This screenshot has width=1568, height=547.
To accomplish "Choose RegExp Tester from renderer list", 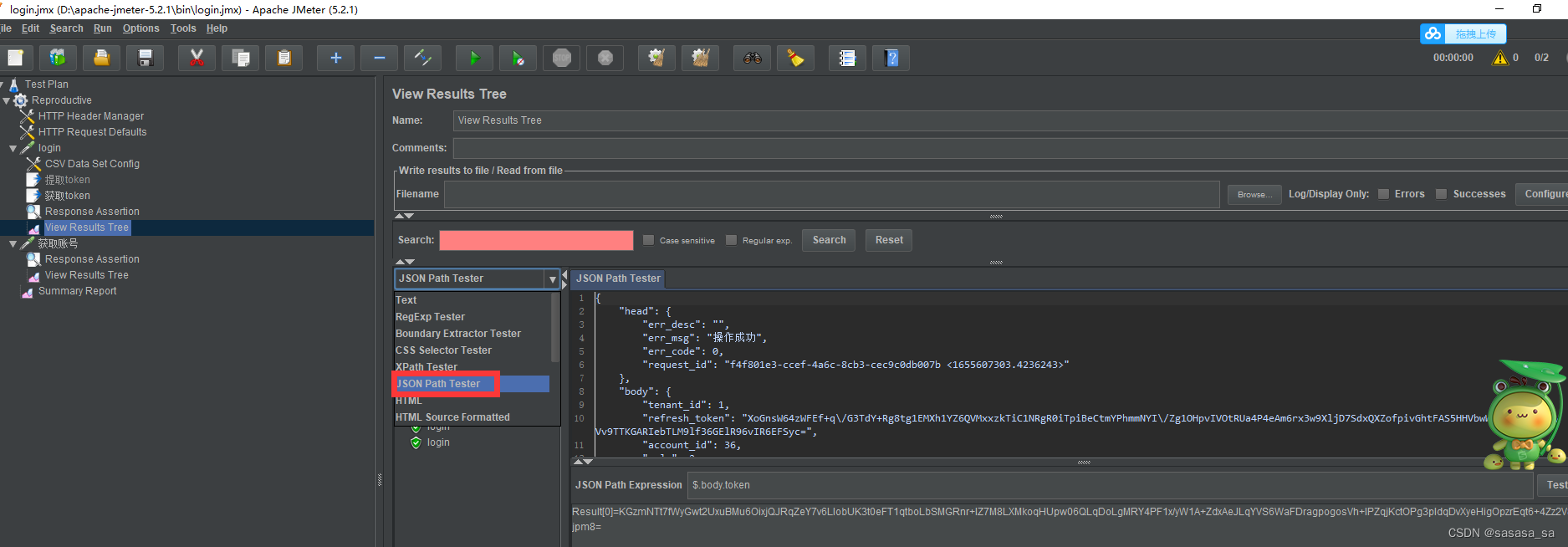I will (x=472, y=317).
